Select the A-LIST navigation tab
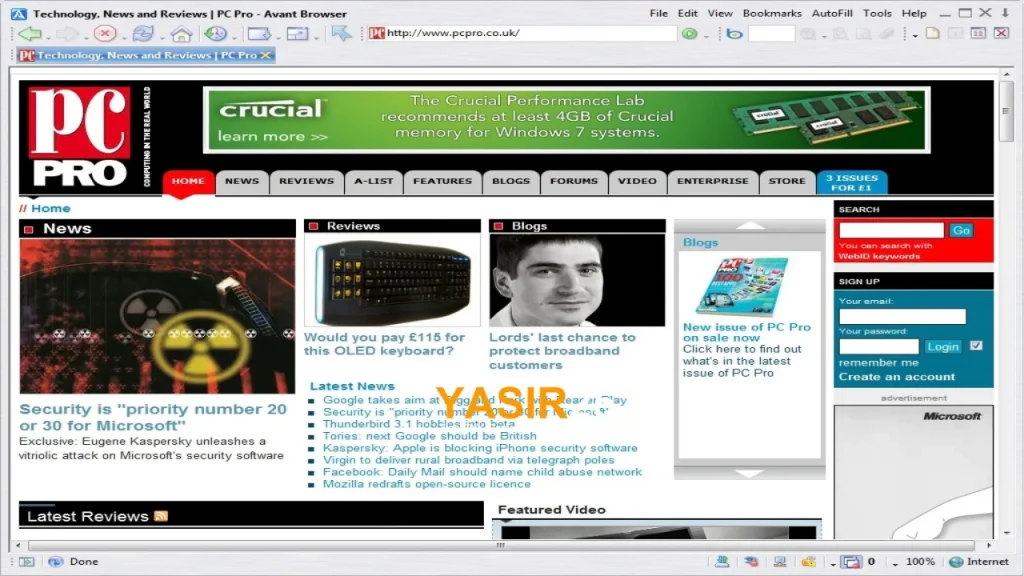This screenshot has width=1024, height=576. (x=374, y=182)
